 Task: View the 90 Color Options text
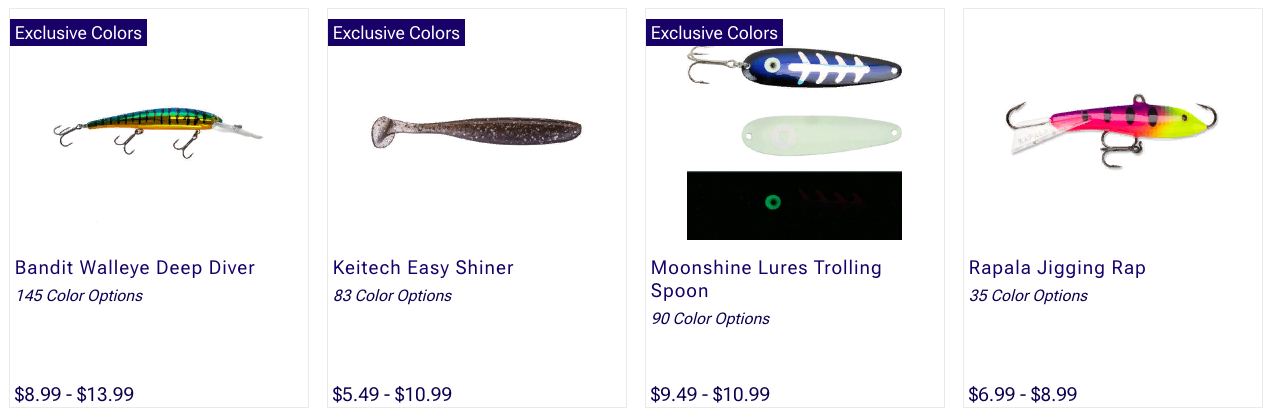[x=710, y=319]
